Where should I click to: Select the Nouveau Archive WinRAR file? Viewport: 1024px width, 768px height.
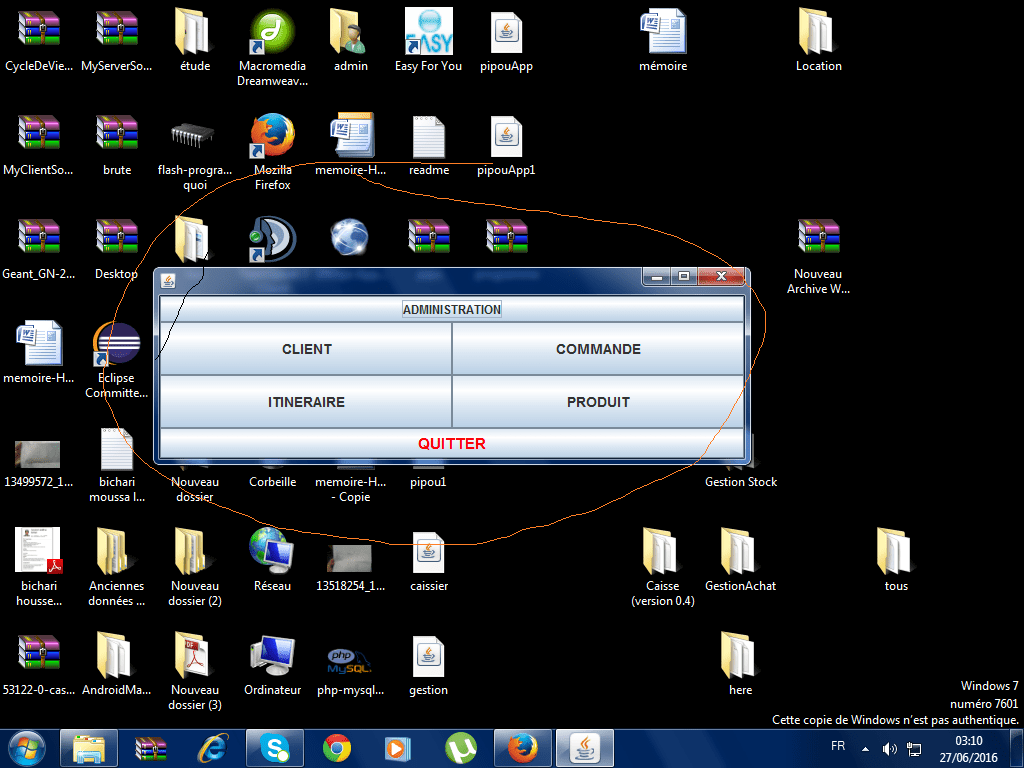click(x=818, y=236)
